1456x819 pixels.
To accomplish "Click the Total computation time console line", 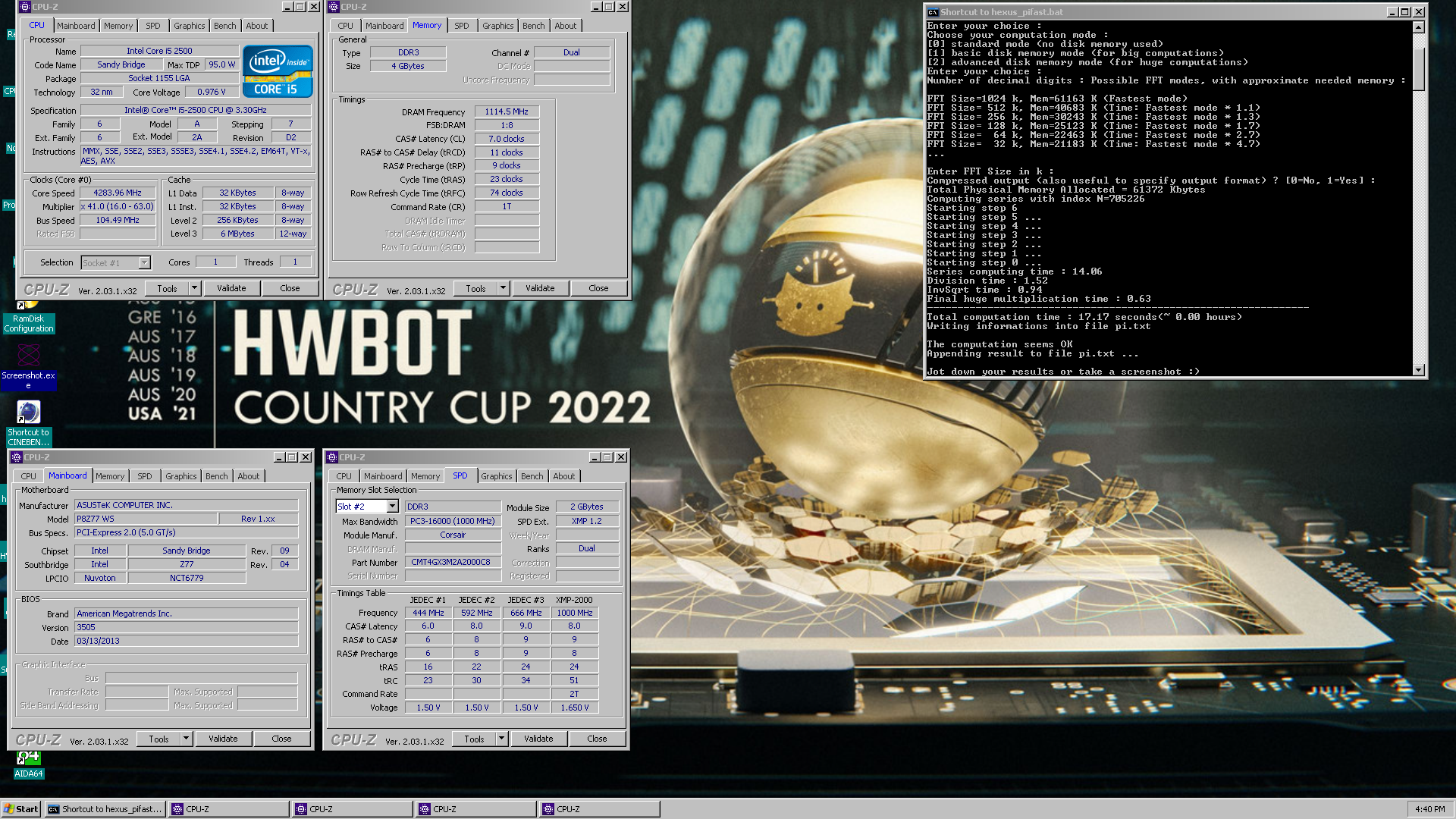I will pyautogui.click(x=1084, y=317).
